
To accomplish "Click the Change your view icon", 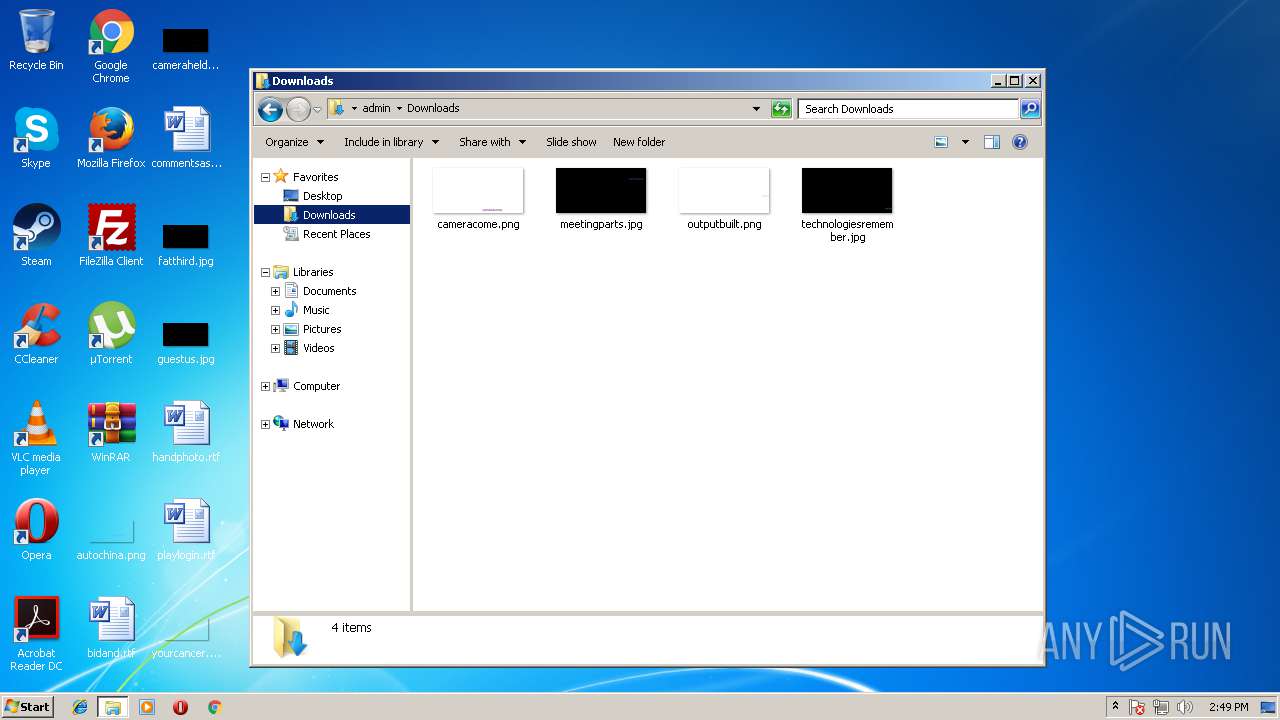I will coord(941,142).
